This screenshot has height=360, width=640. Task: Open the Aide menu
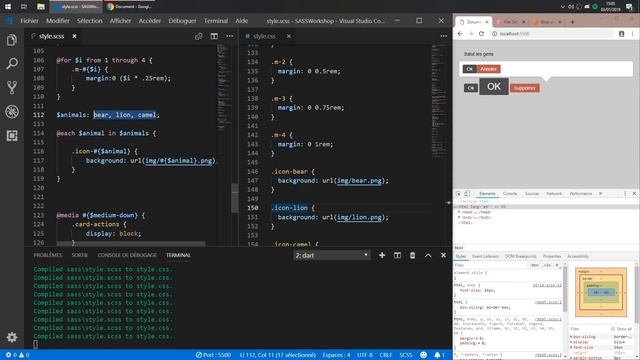coord(242,21)
